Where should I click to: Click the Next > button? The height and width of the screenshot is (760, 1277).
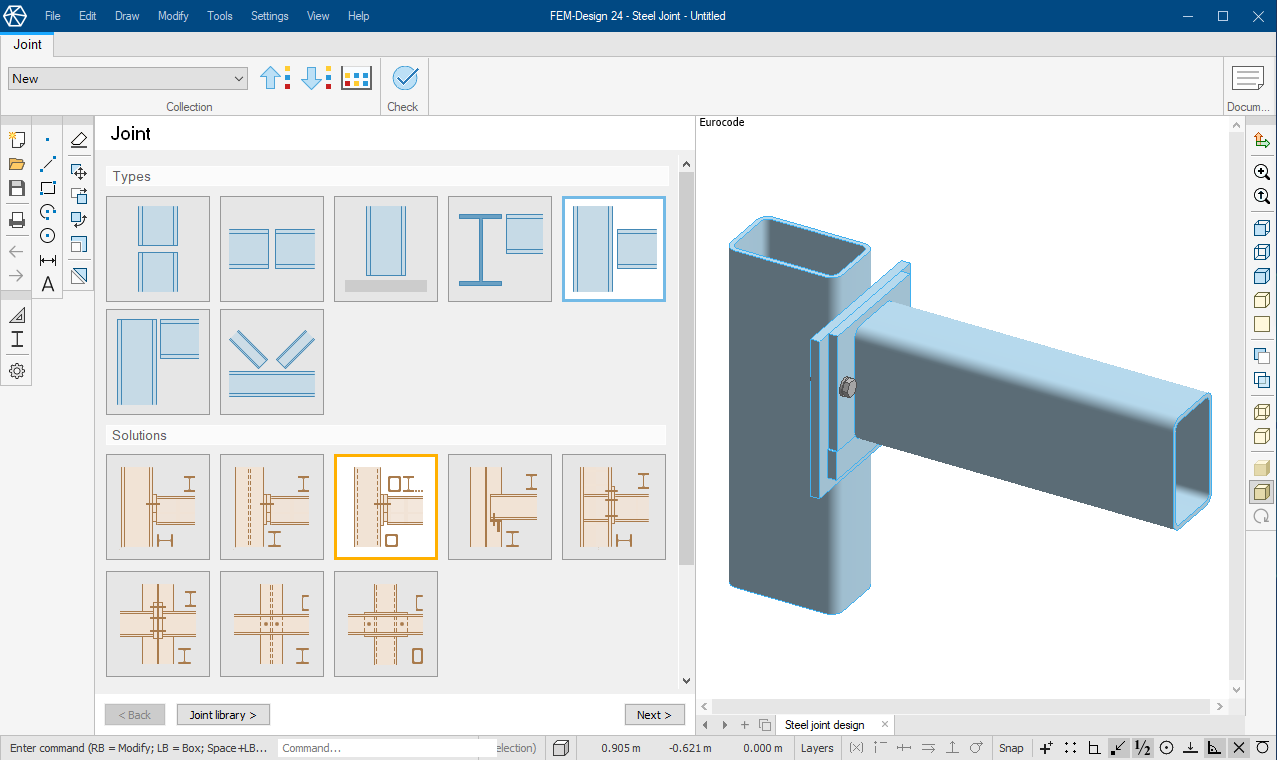[654, 715]
